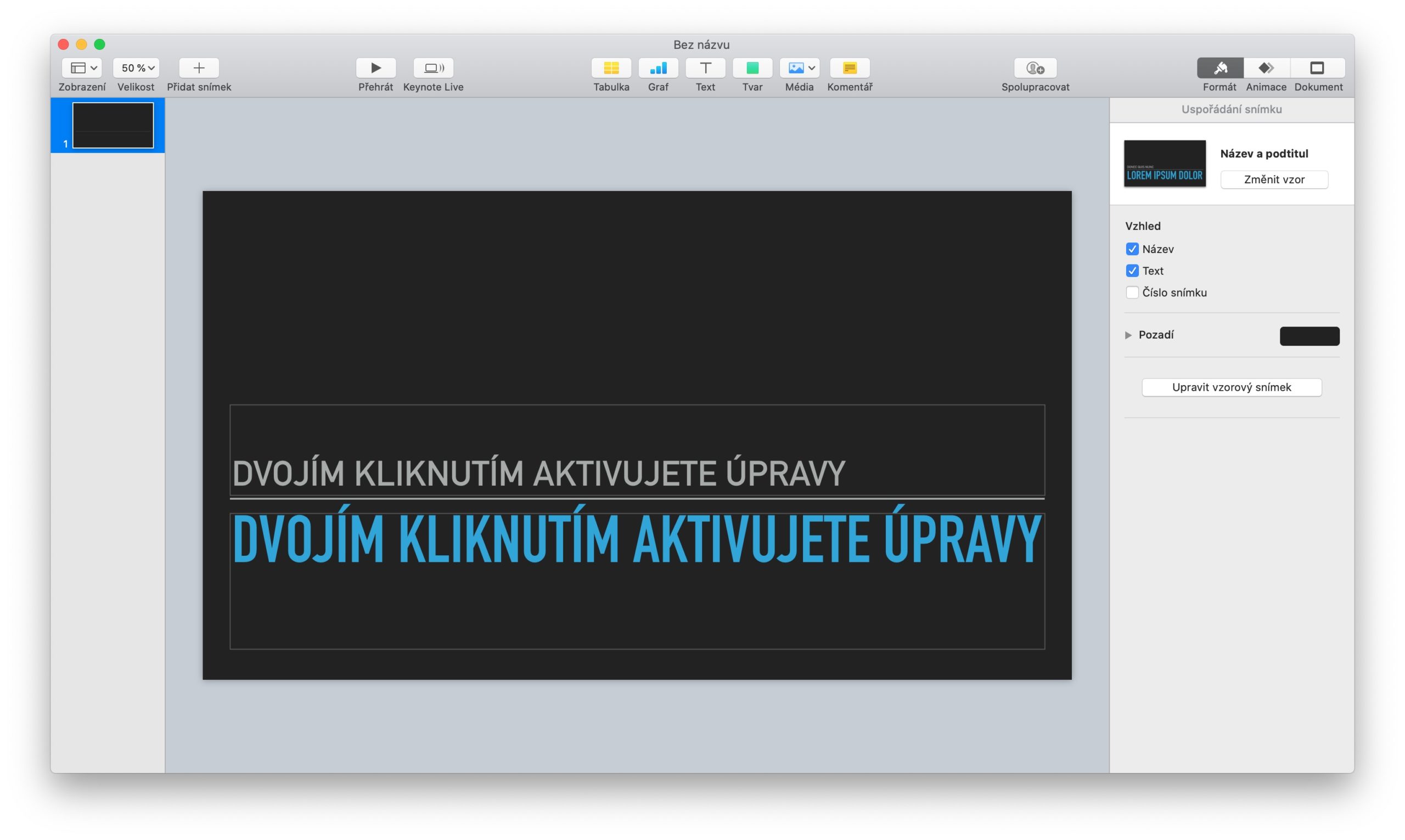The height and width of the screenshot is (840, 1405).
Task: Uncheck the Název checkbox
Action: pyautogui.click(x=1132, y=249)
